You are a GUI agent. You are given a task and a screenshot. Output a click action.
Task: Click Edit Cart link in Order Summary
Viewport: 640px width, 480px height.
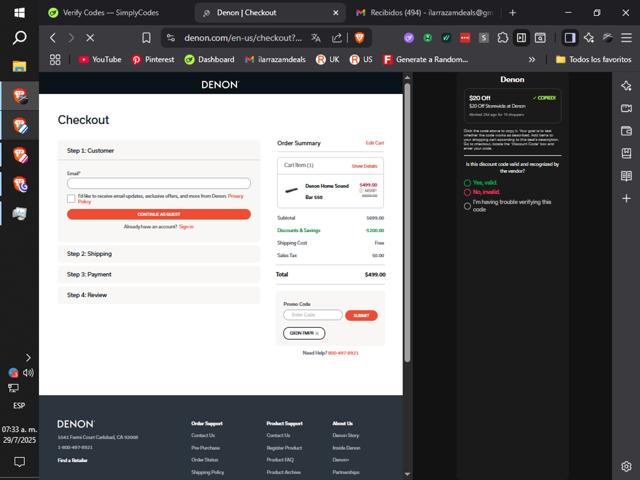click(375, 143)
